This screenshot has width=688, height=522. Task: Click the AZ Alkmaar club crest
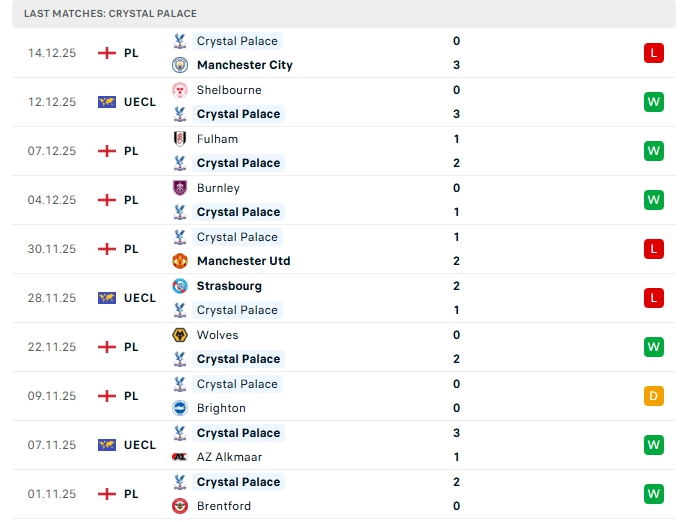[x=180, y=457]
